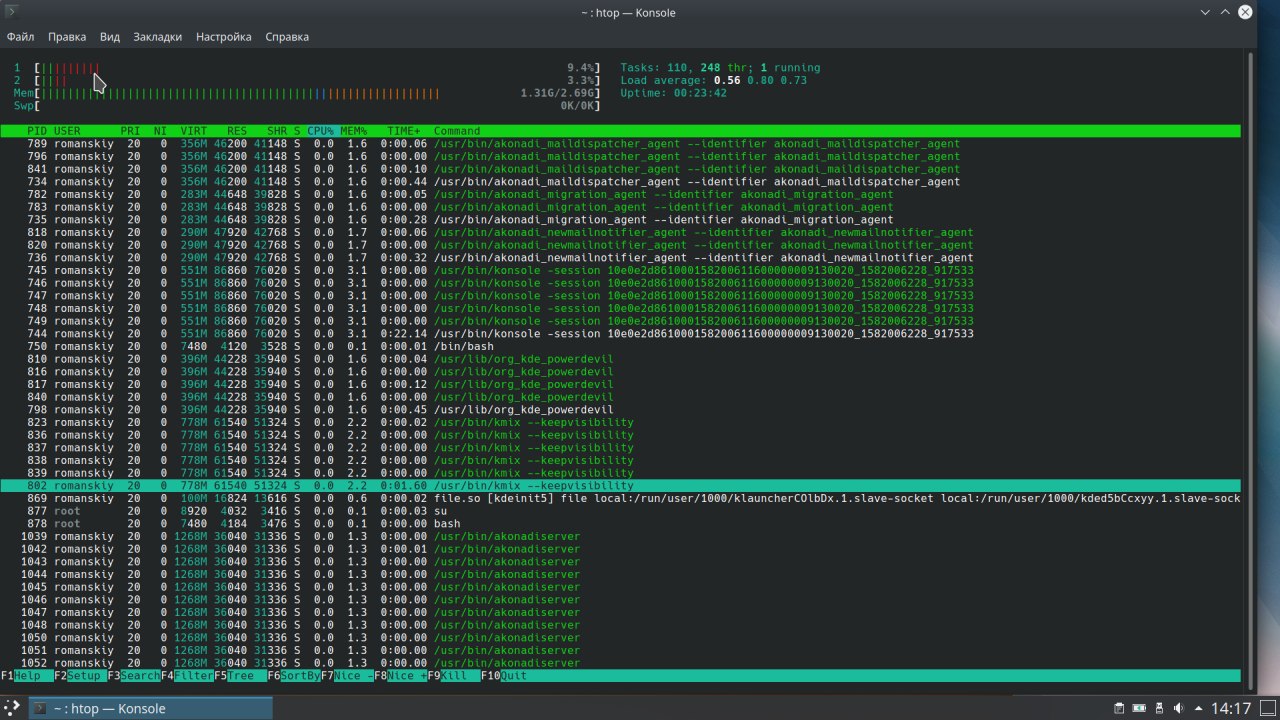Open the removable device notifier icon
Image resolution: width=1280 pixels, height=720 pixels.
click(x=1158, y=709)
